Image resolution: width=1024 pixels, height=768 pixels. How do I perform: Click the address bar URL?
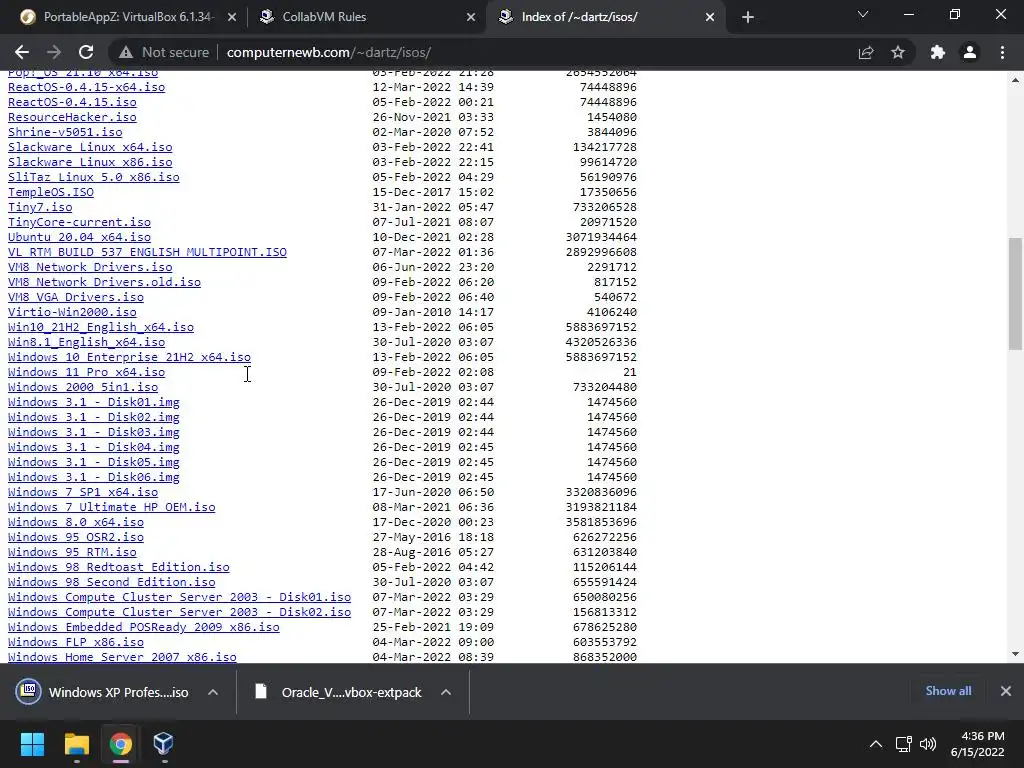328,52
